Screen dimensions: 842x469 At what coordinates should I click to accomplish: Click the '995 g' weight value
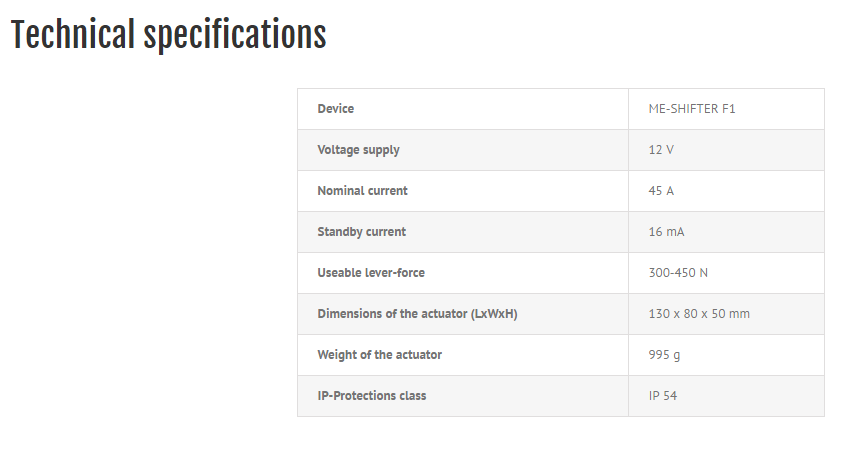[x=665, y=355]
